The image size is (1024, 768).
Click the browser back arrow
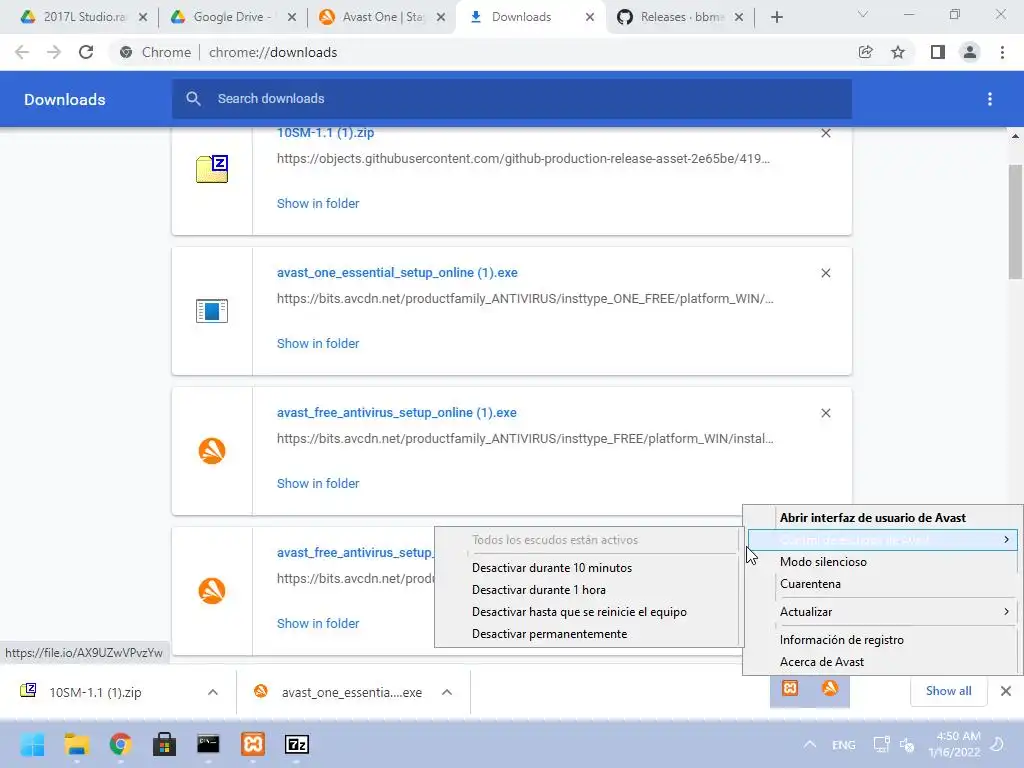22,52
